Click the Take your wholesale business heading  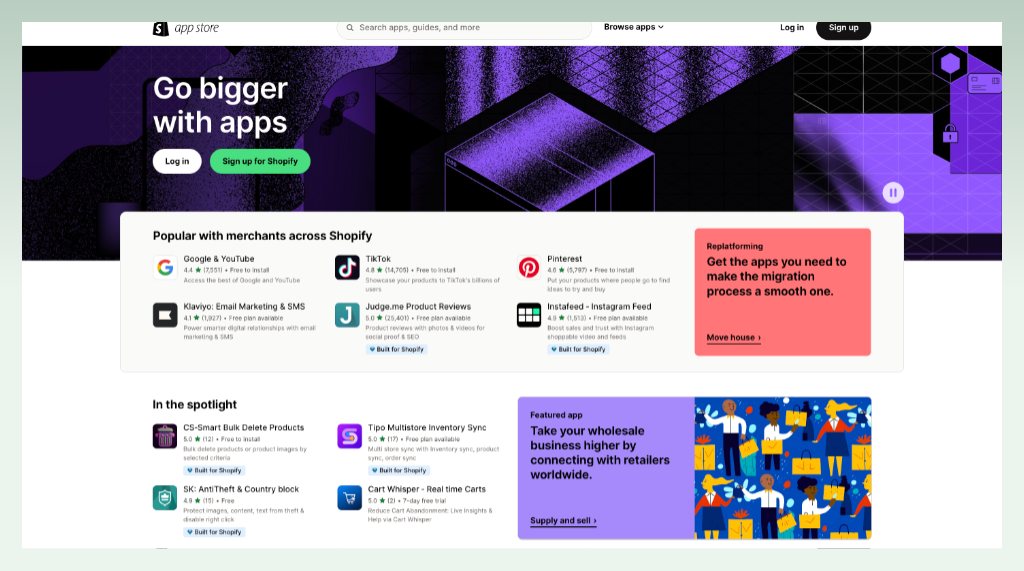coord(600,453)
